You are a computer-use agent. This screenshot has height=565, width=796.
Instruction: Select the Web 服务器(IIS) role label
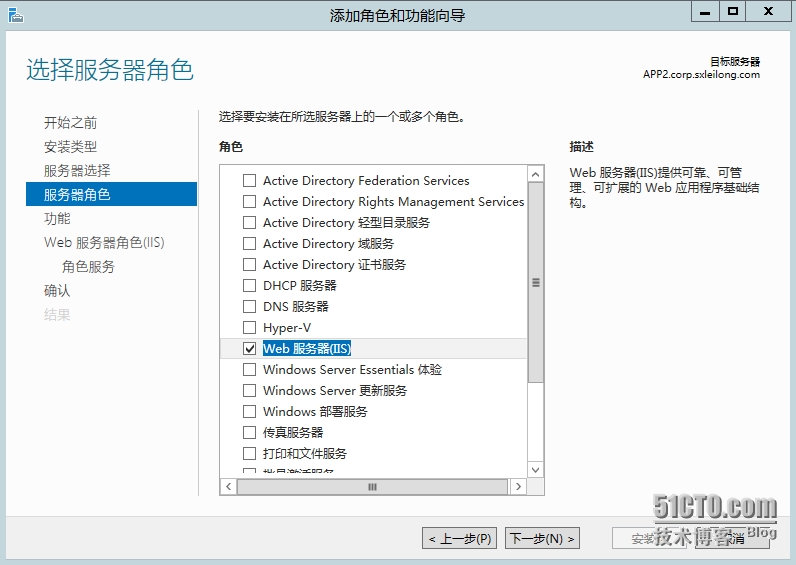coord(307,349)
